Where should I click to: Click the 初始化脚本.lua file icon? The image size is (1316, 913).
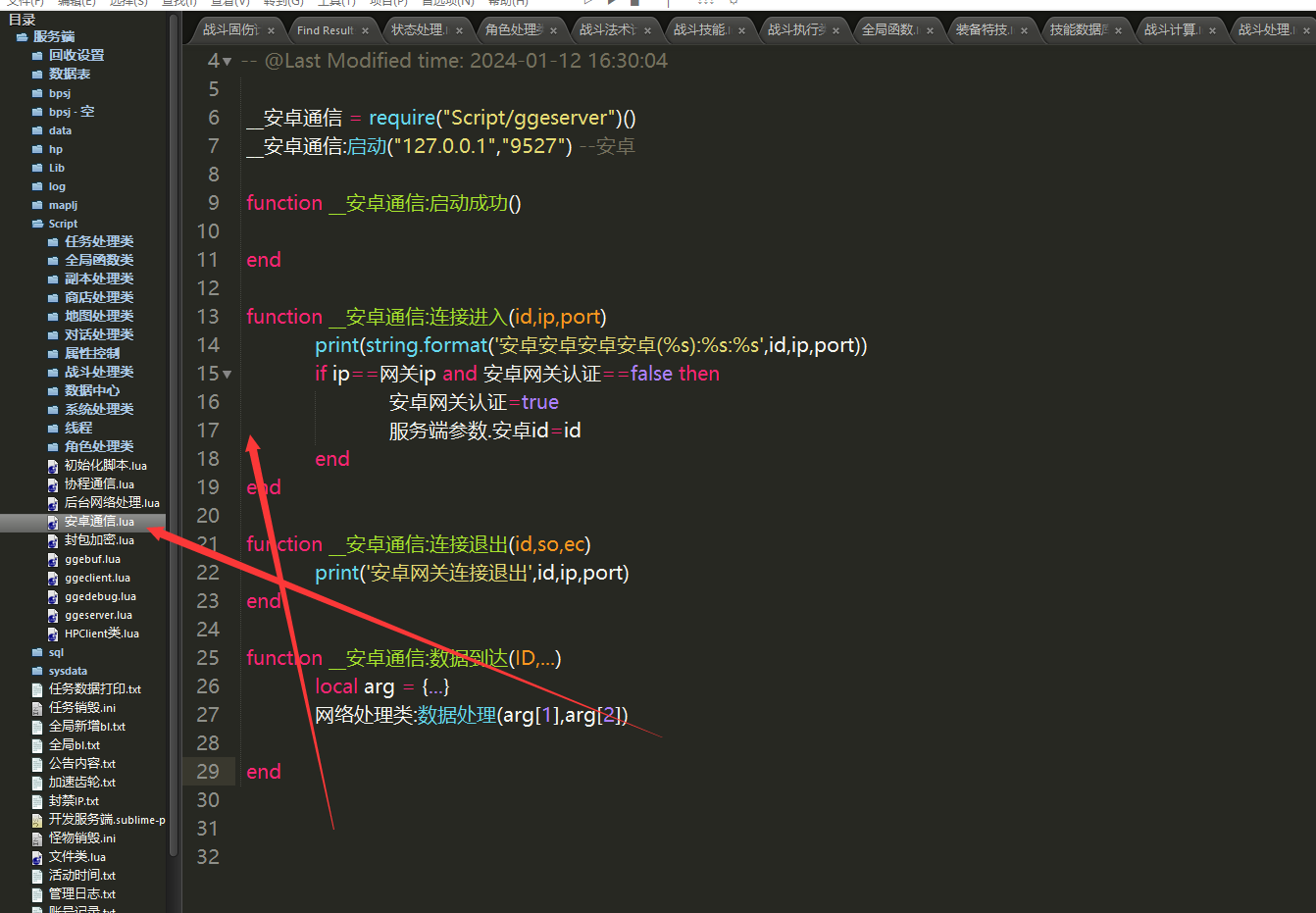tap(53, 466)
